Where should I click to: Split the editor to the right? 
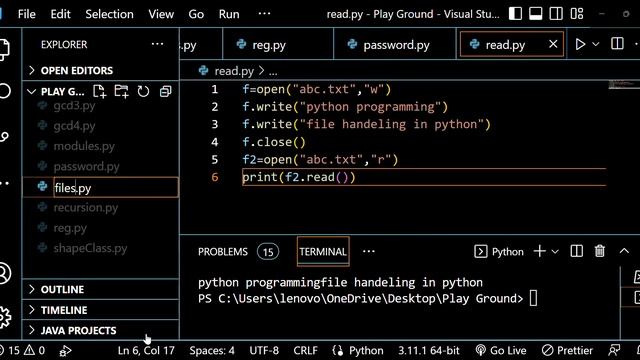617,44
